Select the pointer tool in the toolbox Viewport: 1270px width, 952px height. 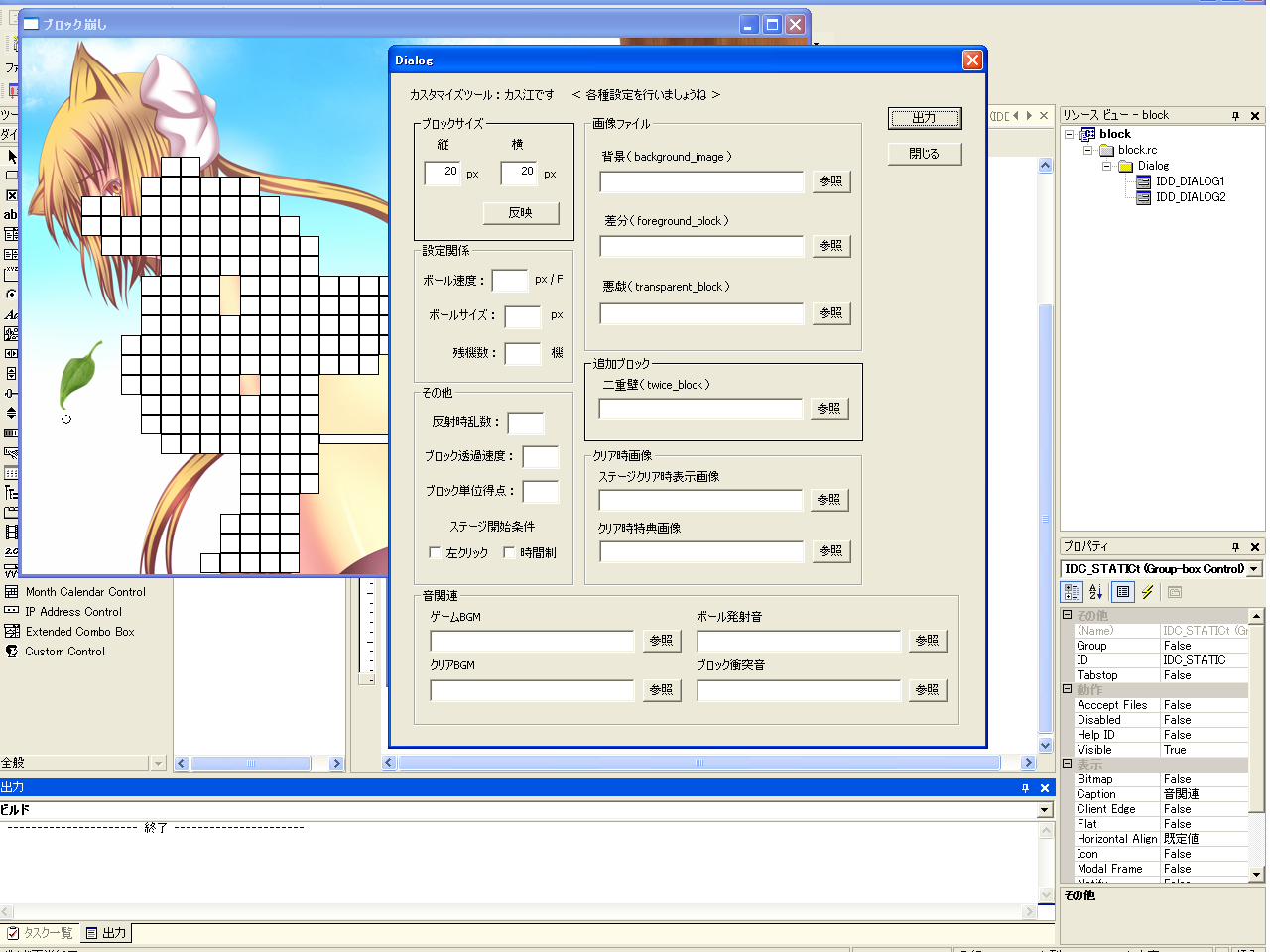coord(11,156)
